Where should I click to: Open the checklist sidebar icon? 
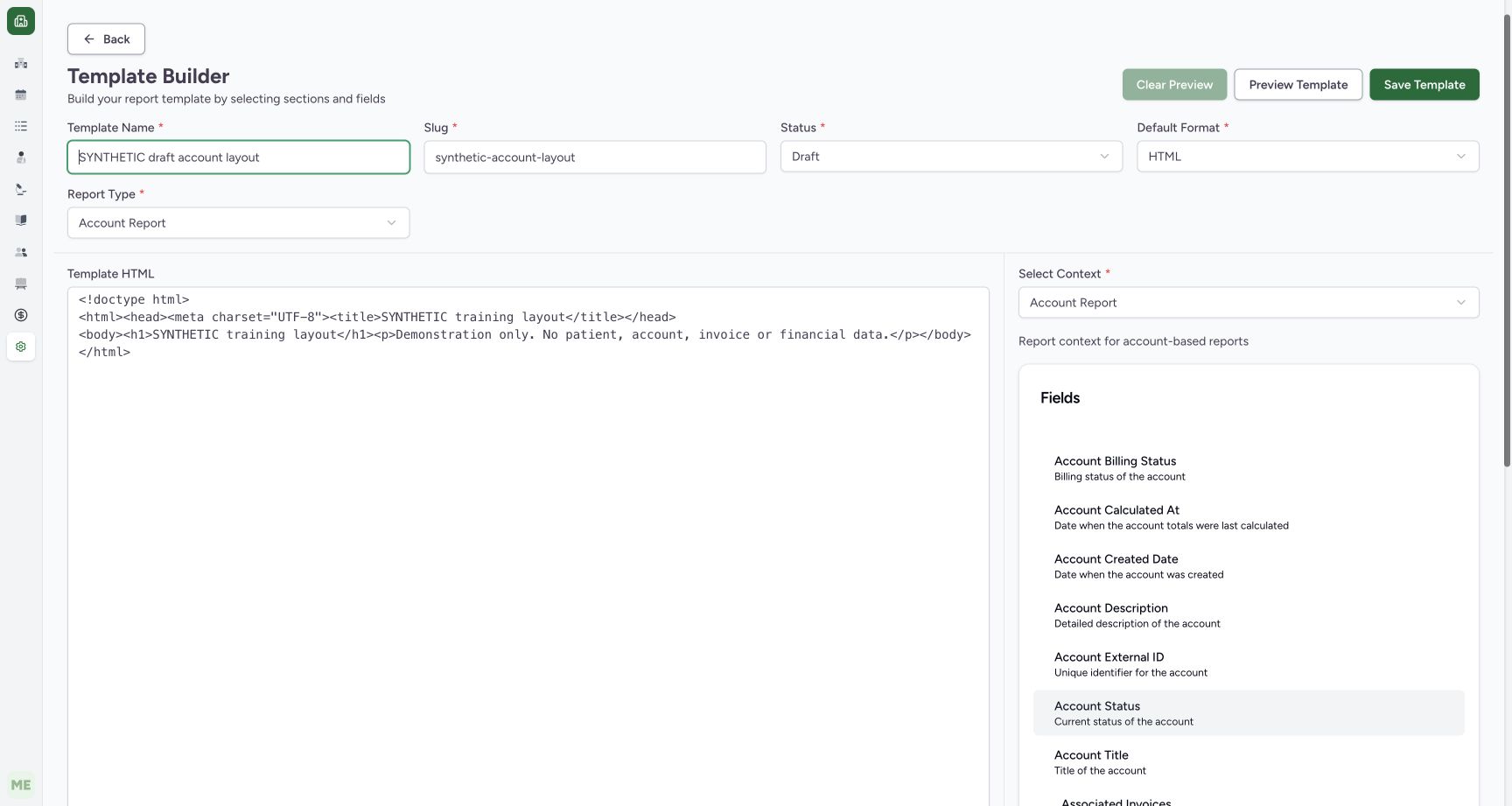(21, 126)
